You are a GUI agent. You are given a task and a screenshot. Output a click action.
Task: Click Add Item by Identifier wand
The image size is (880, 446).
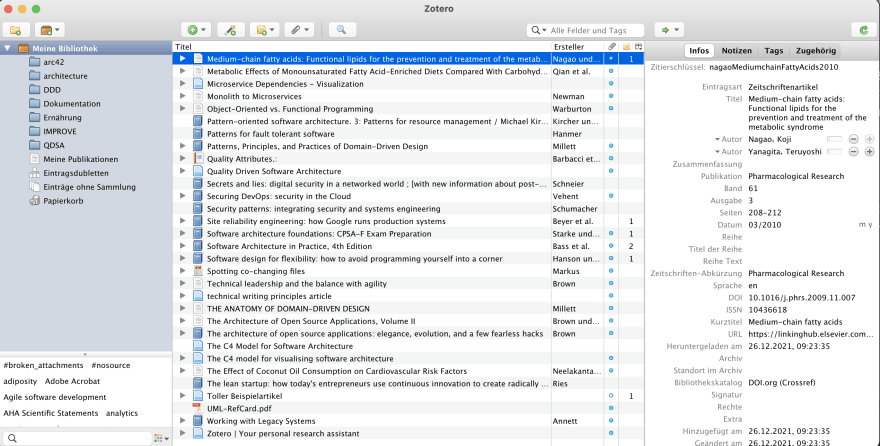point(230,30)
